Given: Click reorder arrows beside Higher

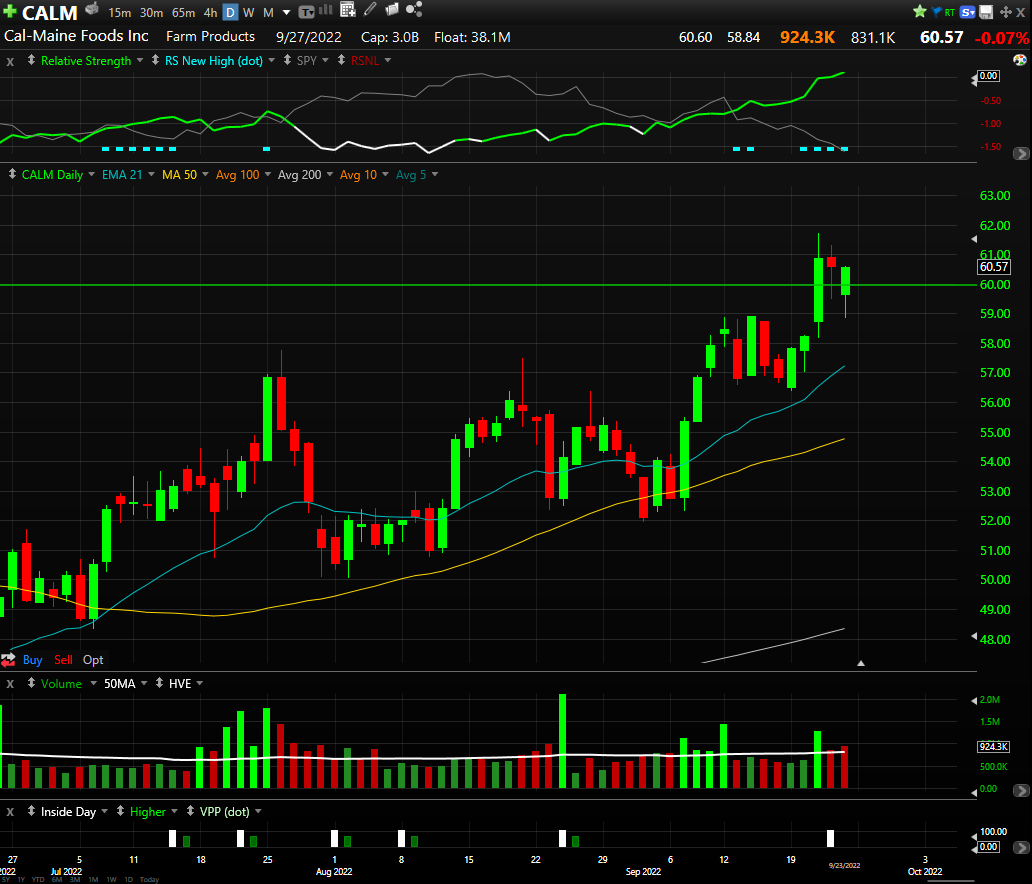Looking at the screenshot, I should (x=120, y=812).
